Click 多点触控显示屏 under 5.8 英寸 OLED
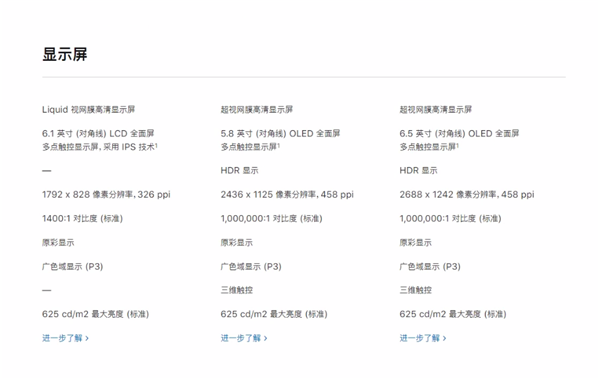The height and width of the screenshot is (380, 600). (x=250, y=147)
